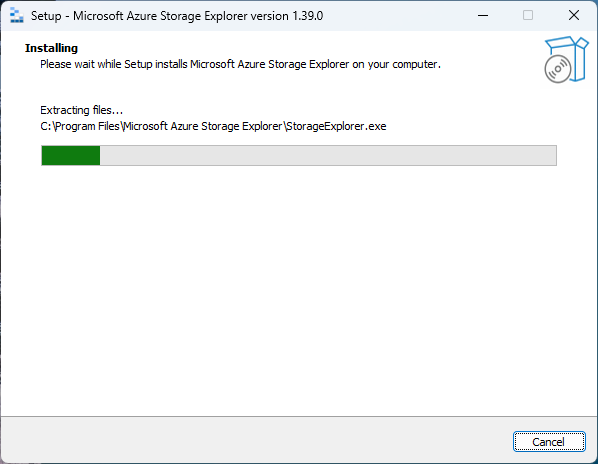Click StorageExplorer.exe in the file path
Screen dimensions: 598x464
point(336,126)
